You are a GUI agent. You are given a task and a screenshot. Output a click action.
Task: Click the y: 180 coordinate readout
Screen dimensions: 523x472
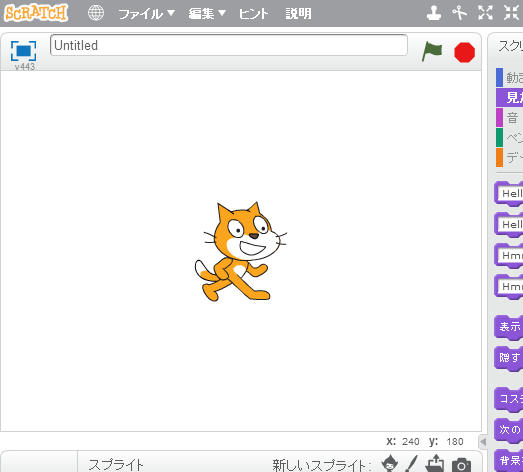coord(446,442)
